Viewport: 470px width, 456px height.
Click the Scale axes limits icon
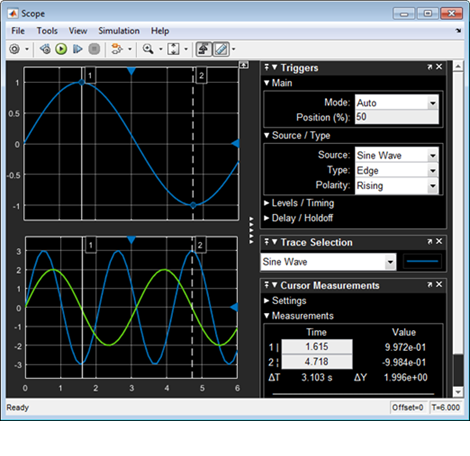(173, 49)
